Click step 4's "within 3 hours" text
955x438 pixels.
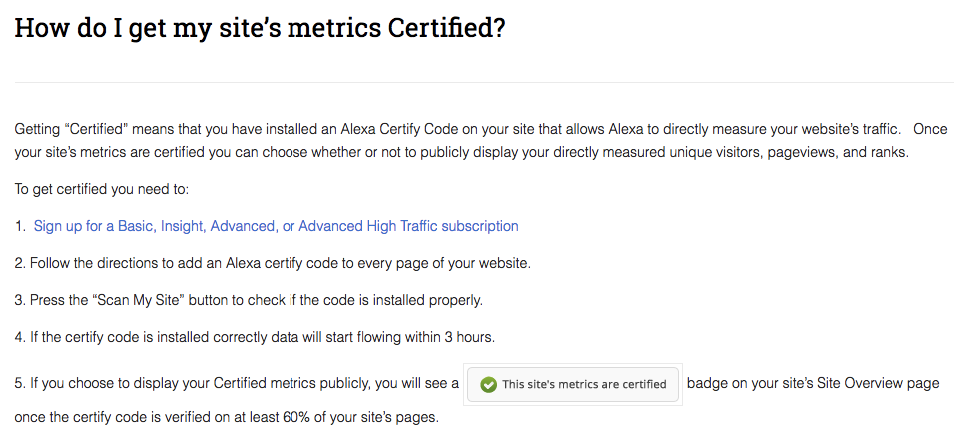coord(441,336)
